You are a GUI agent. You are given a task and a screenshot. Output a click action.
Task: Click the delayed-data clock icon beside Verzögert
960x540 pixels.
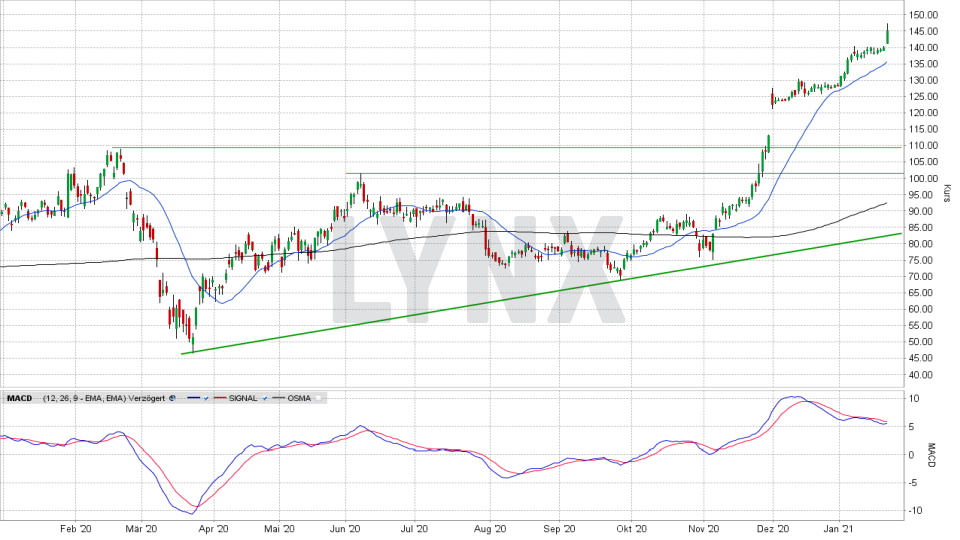point(173,398)
